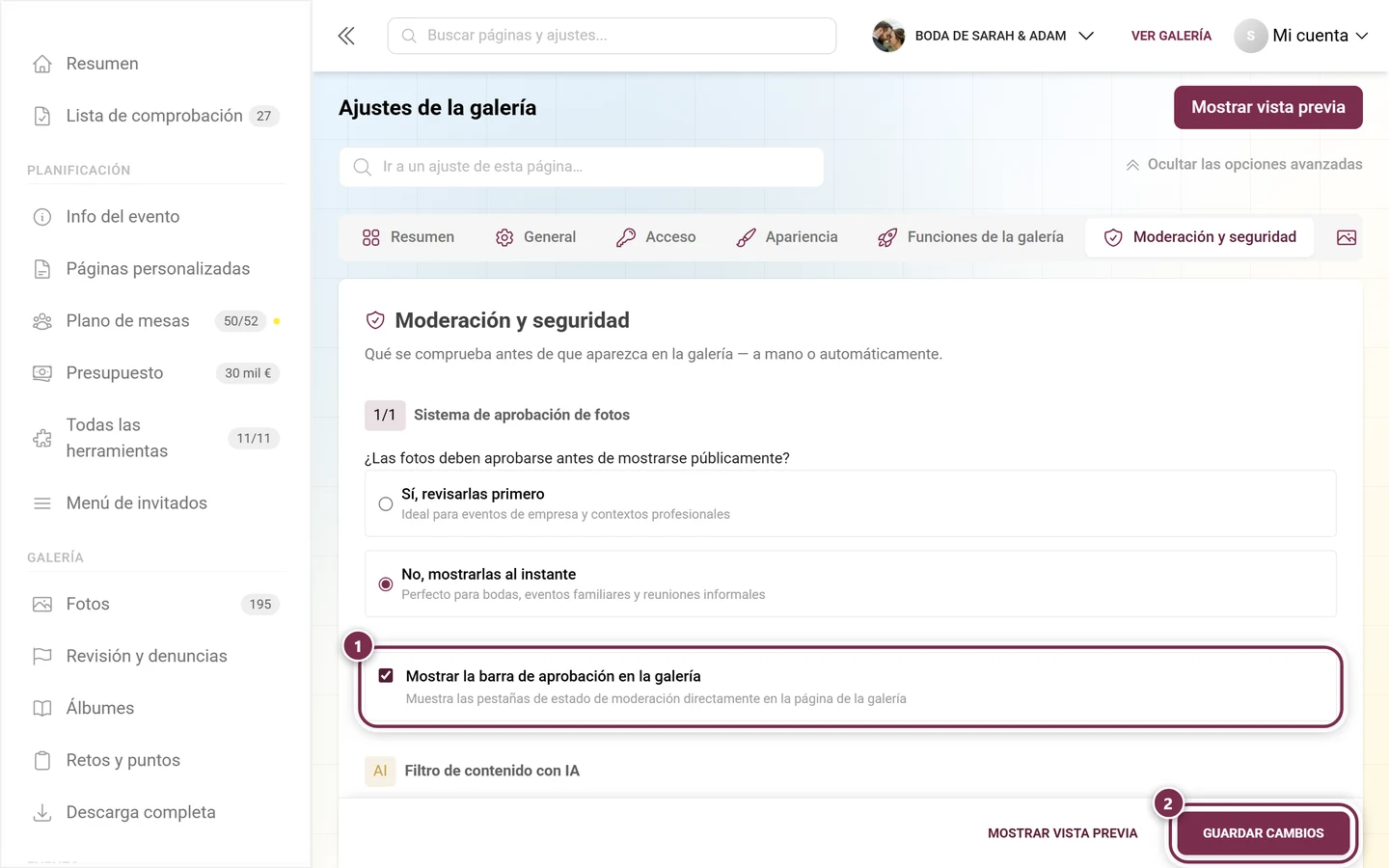The image size is (1389, 868).
Task: Open the Acceso tab
Action: pos(656,237)
